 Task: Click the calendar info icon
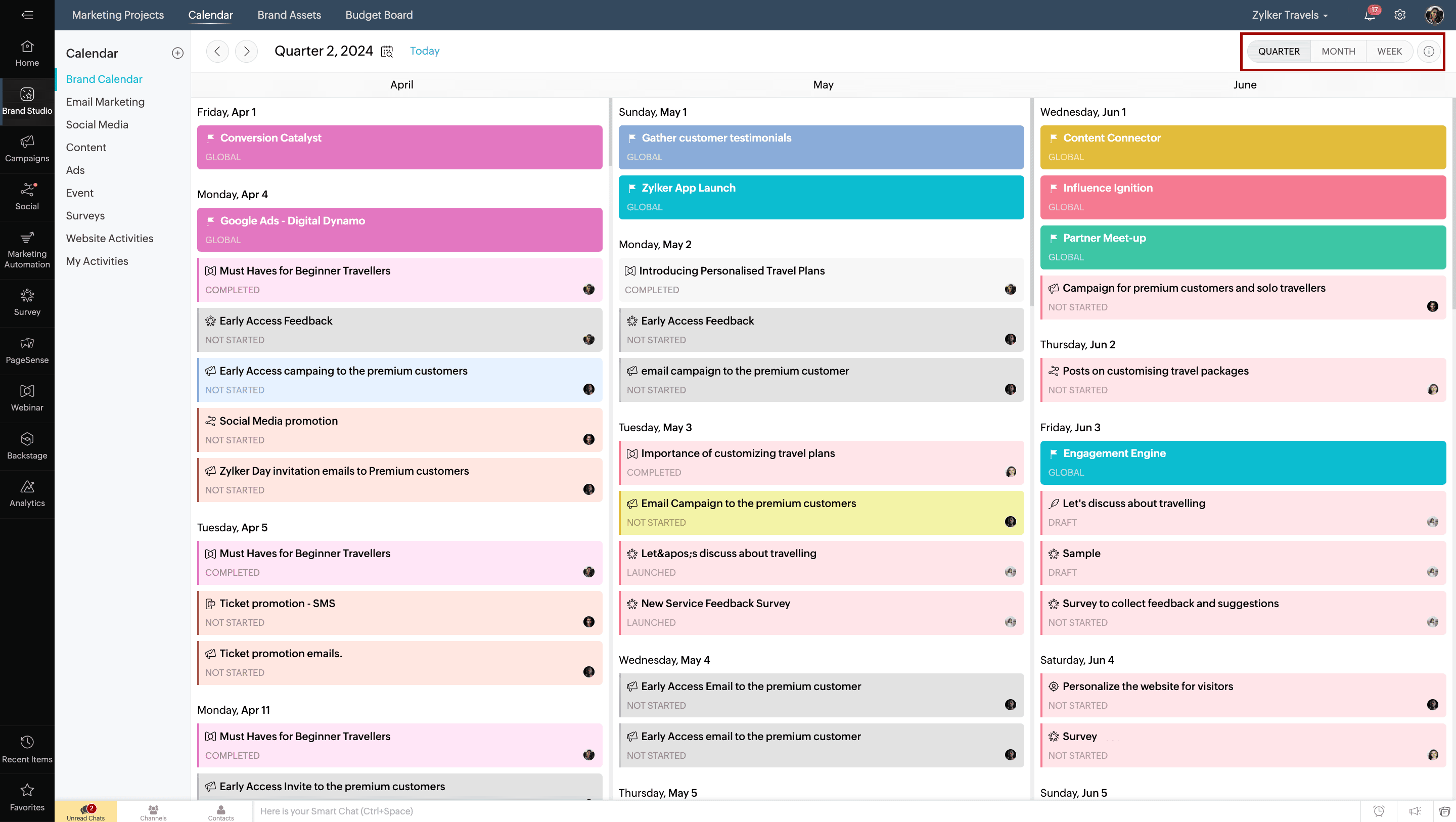click(x=1428, y=52)
